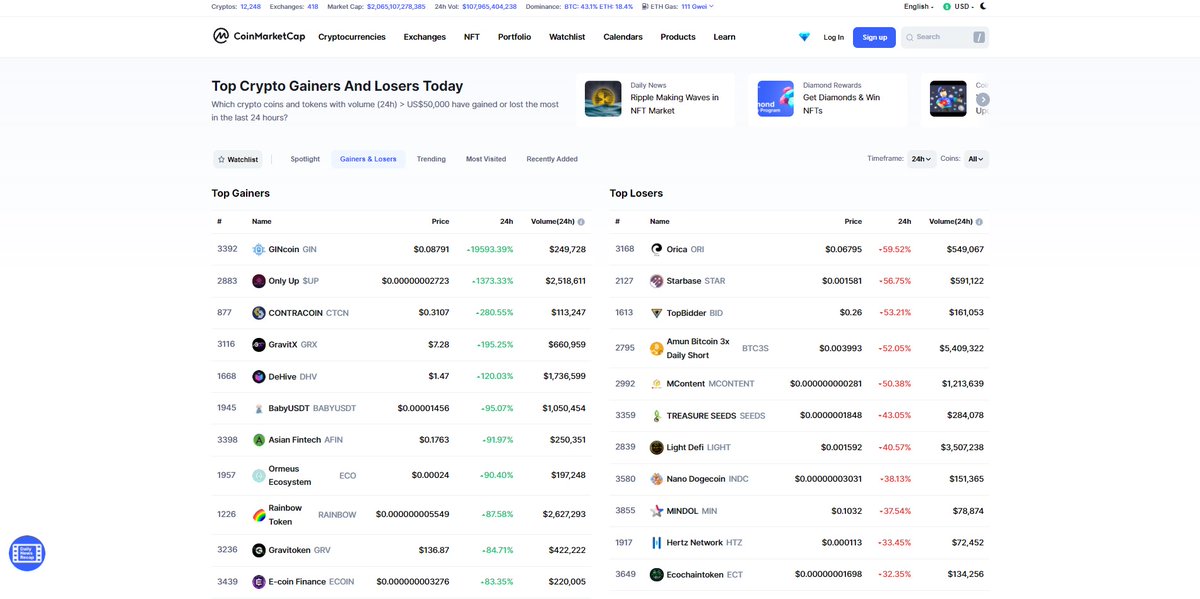Click the Top Gainers volume info icon
Viewport: 1200px width, 599px height.
581,222
